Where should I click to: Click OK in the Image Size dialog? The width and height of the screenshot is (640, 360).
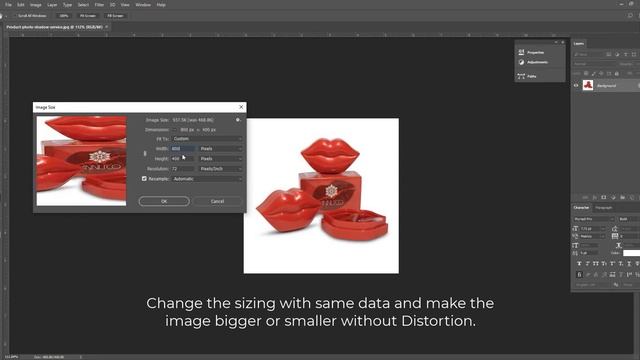pyautogui.click(x=164, y=201)
